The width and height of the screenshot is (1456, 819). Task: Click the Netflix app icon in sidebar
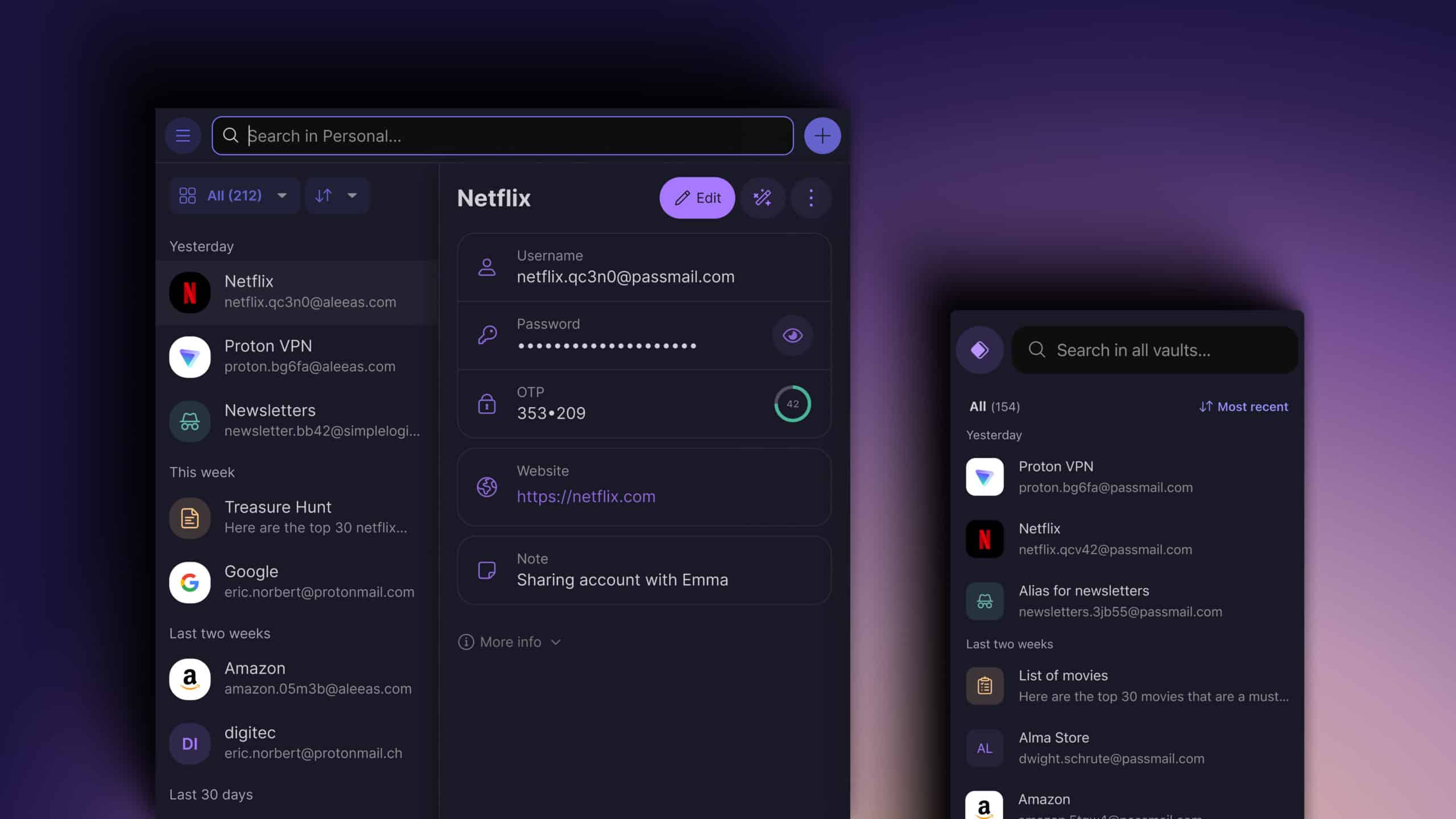(x=189, y=291)
